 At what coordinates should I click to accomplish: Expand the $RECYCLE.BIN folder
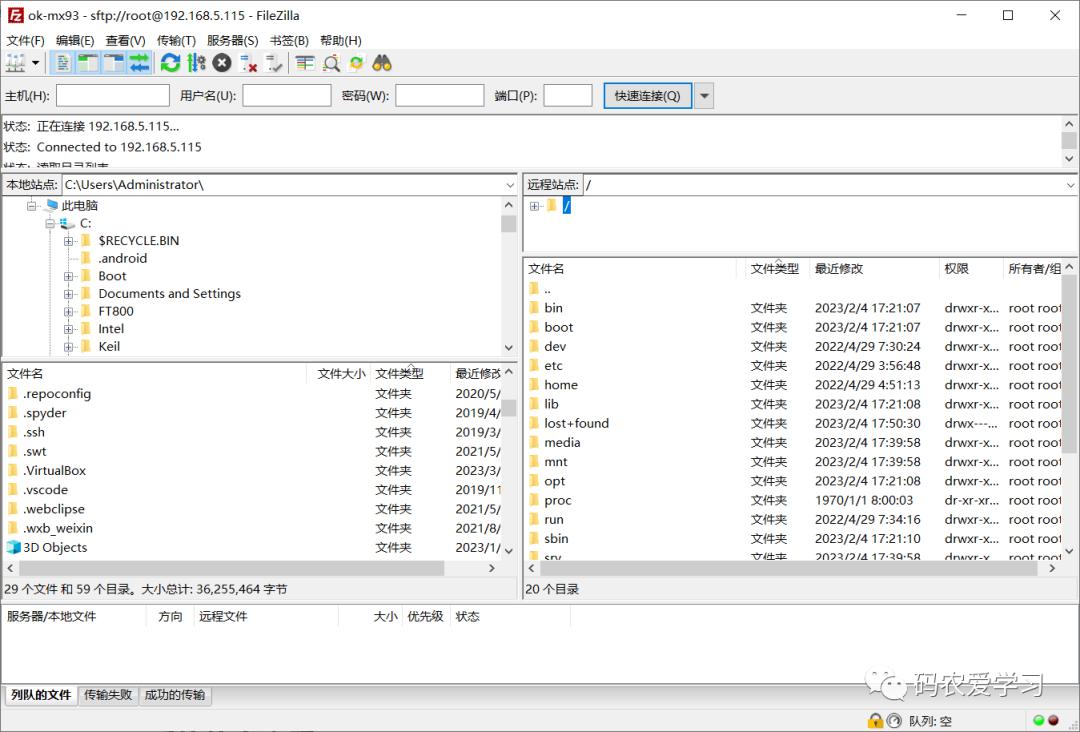[x=68, y=241]
